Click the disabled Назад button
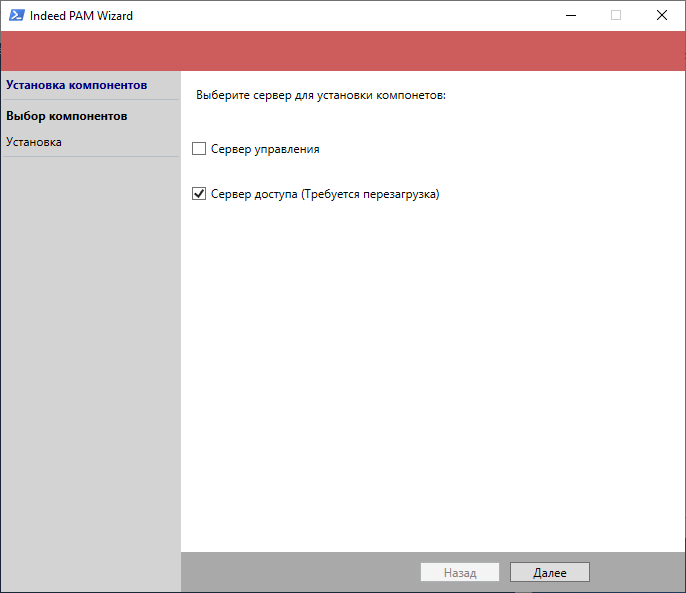 460,573
